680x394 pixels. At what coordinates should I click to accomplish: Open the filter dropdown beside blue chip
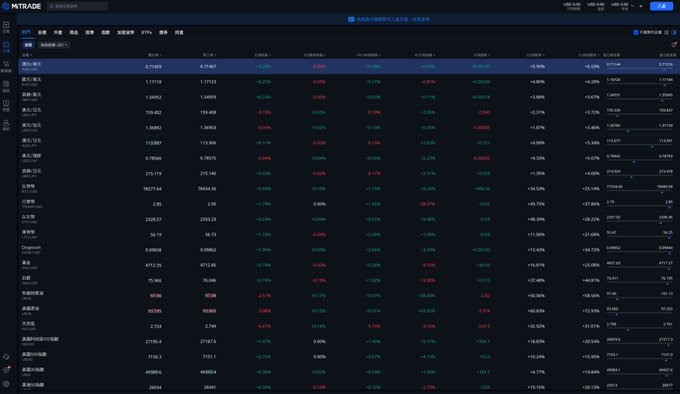(54, 45)
